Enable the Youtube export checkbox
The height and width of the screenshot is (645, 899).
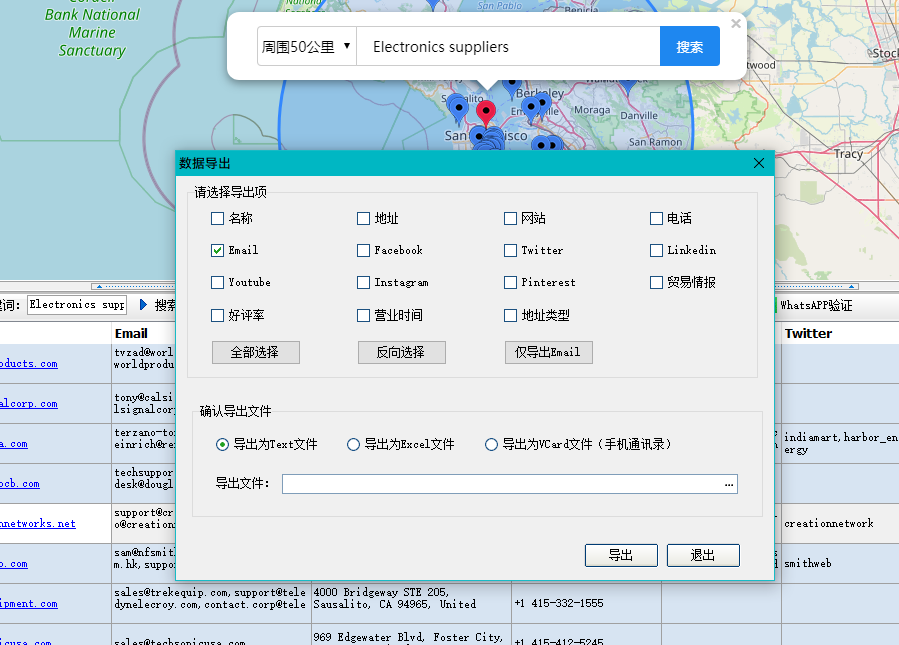tap(217, 283)
